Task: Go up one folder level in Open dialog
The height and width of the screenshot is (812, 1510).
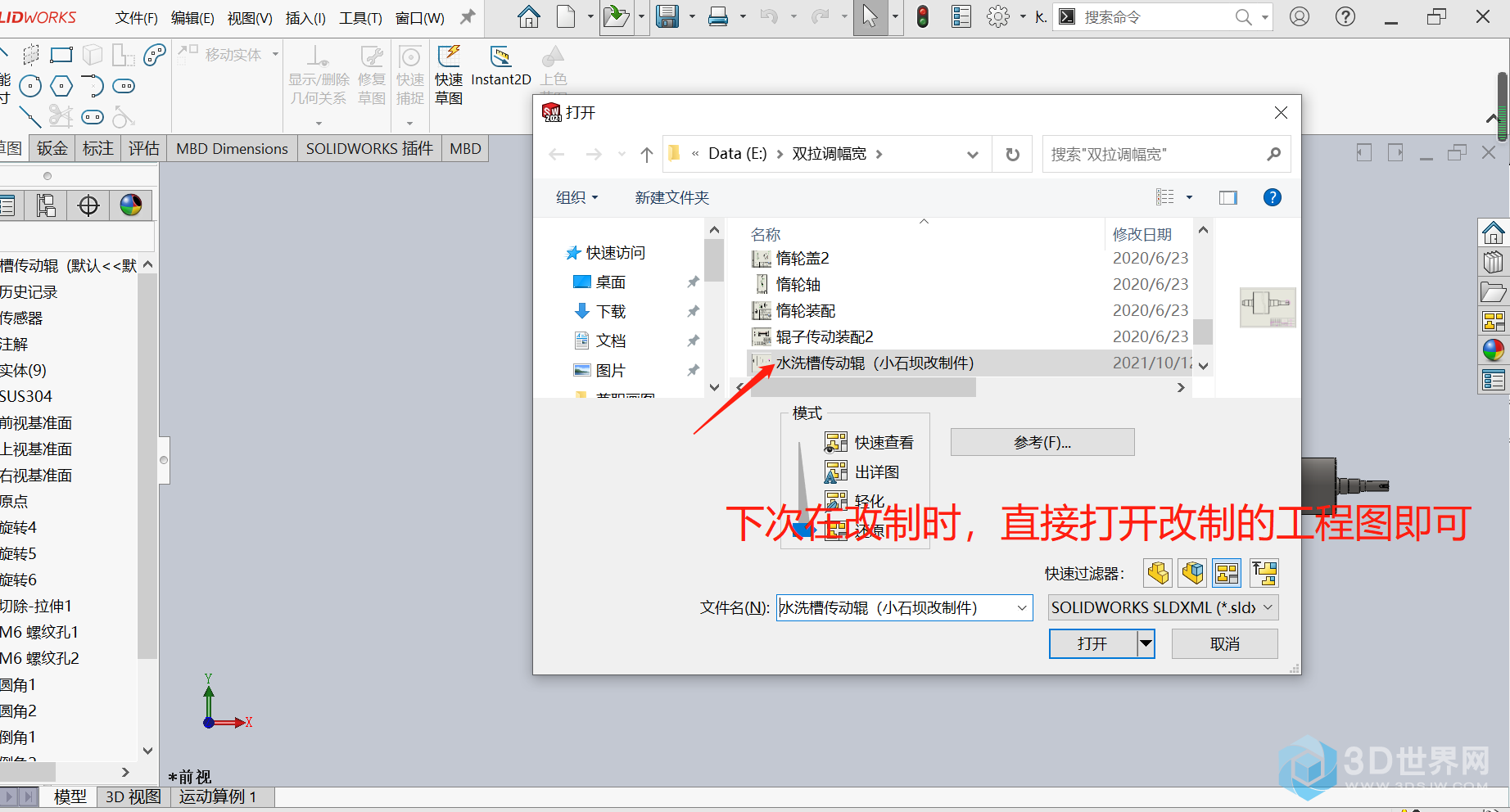Action: click(x=647, y=154)
